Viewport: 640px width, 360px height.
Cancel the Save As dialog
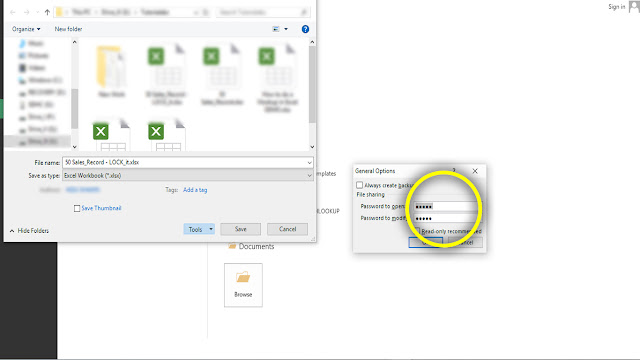tap(287, 229)
